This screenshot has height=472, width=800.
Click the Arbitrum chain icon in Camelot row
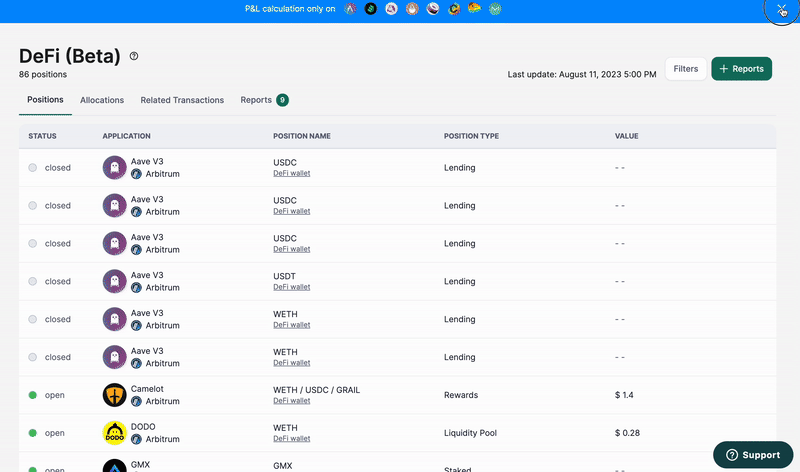136,402
